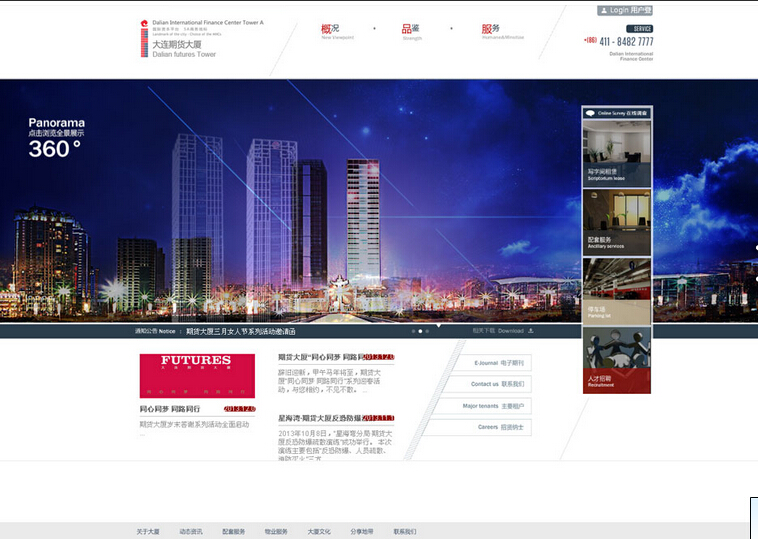Open the Online Survey 在线调查 button

(617, 114)
